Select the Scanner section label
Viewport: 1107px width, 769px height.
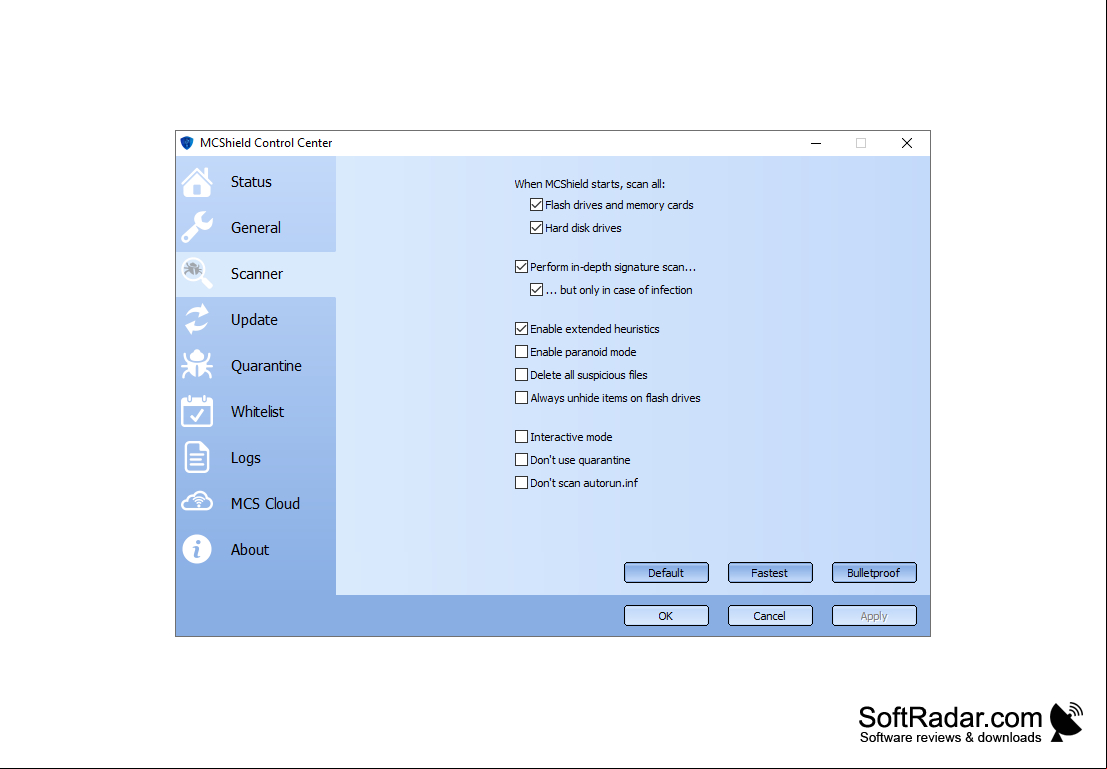point(256,273)
